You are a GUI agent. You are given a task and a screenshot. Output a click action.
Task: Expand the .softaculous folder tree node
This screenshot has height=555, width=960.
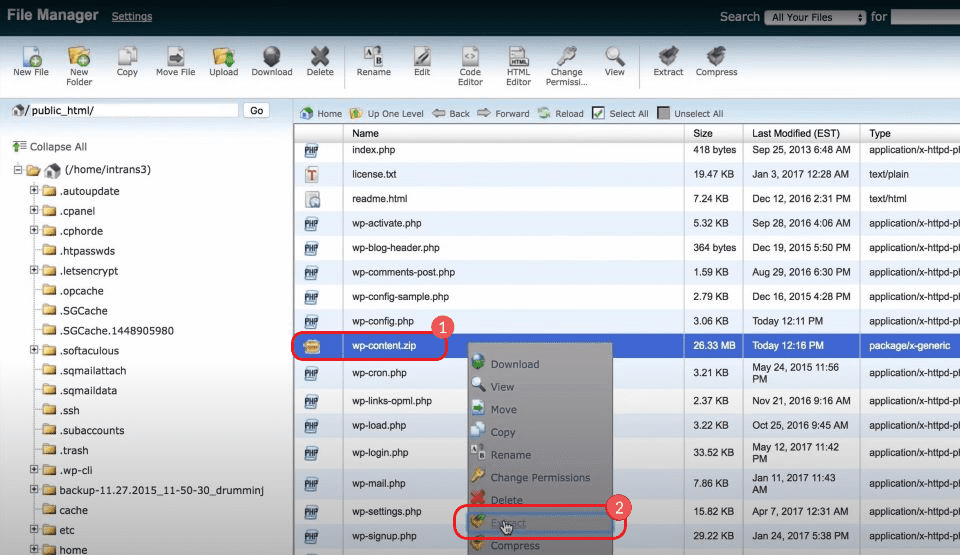[x=34, y=351]
